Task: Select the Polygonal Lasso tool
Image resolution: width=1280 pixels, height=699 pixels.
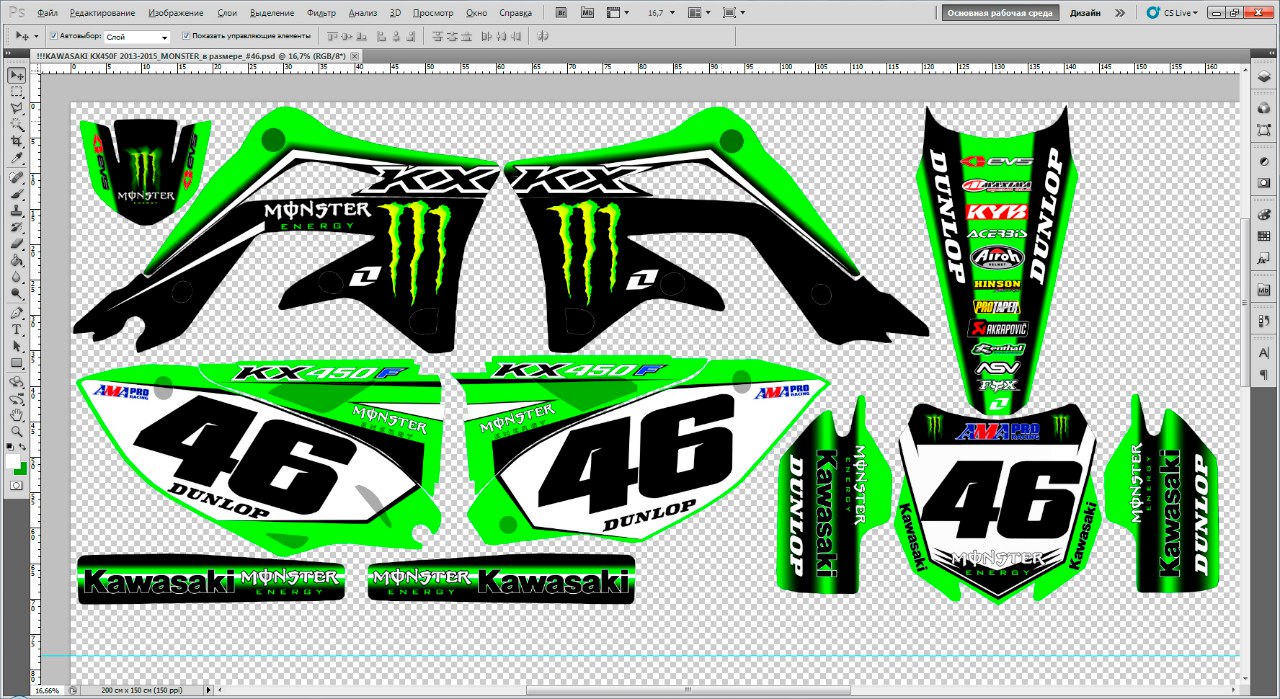Action: pyautogui.click(x=17, y=107)
